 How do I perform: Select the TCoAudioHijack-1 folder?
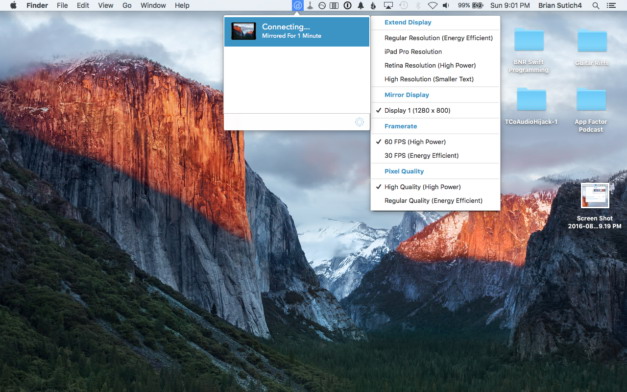point(531,106)
